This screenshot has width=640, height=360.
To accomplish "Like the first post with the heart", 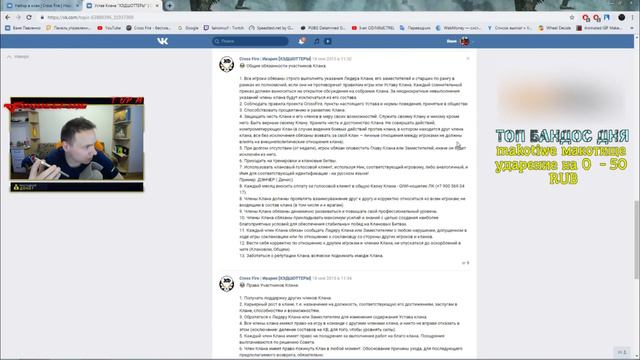I will (465, 263).
